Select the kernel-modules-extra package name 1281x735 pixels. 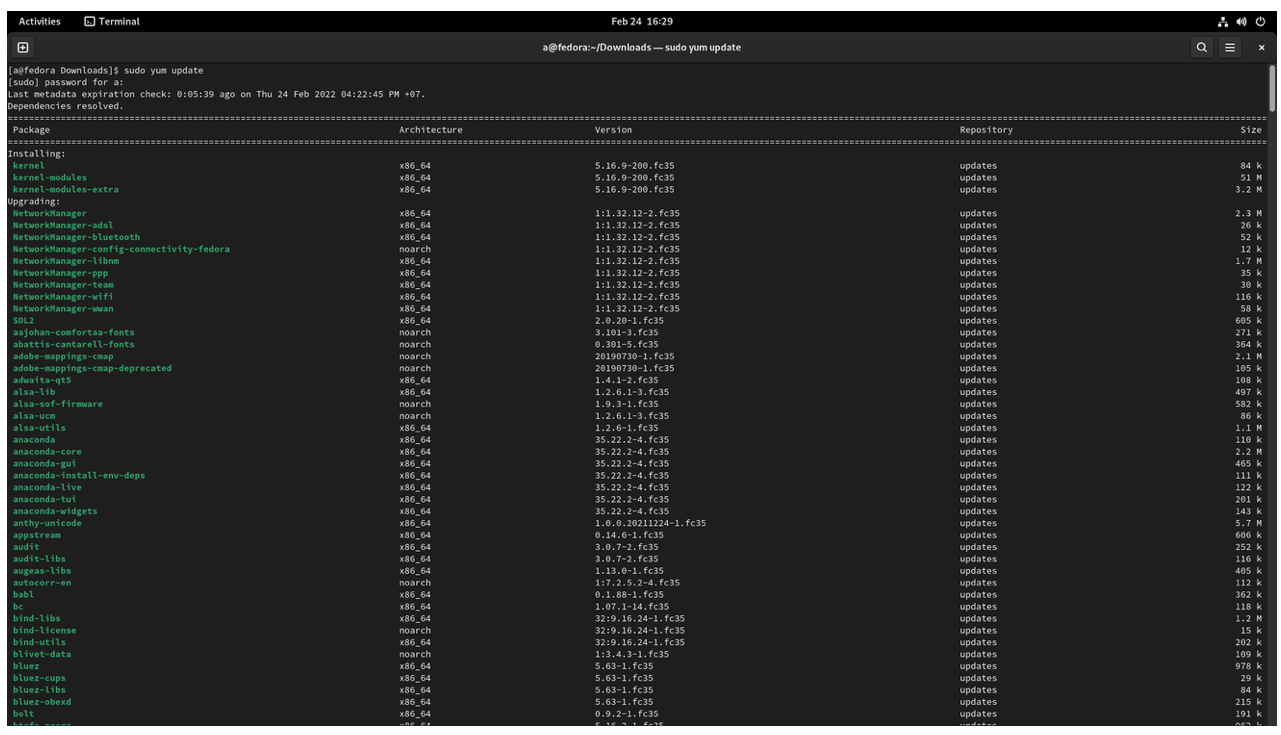click(x=65, y=190)
